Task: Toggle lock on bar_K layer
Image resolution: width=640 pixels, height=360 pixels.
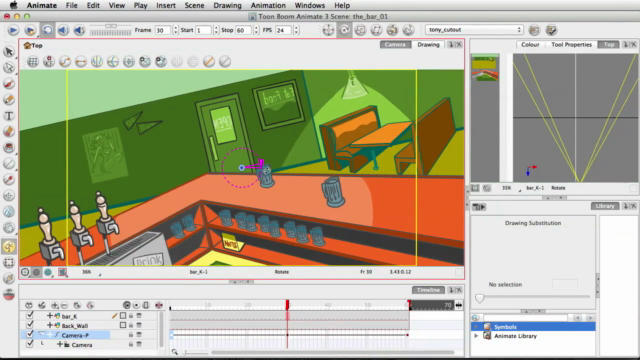Action: [131, 316]
